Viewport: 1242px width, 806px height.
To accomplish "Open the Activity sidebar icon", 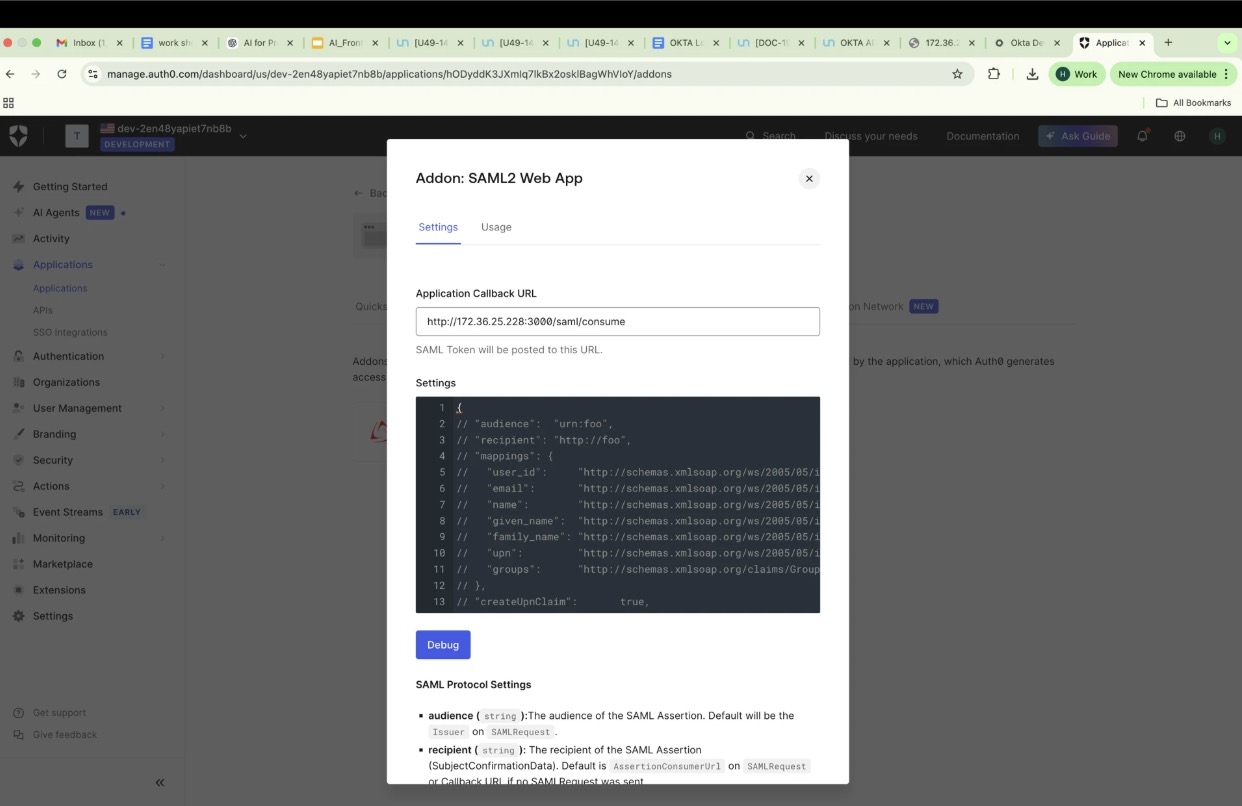I will pos(17,238).
